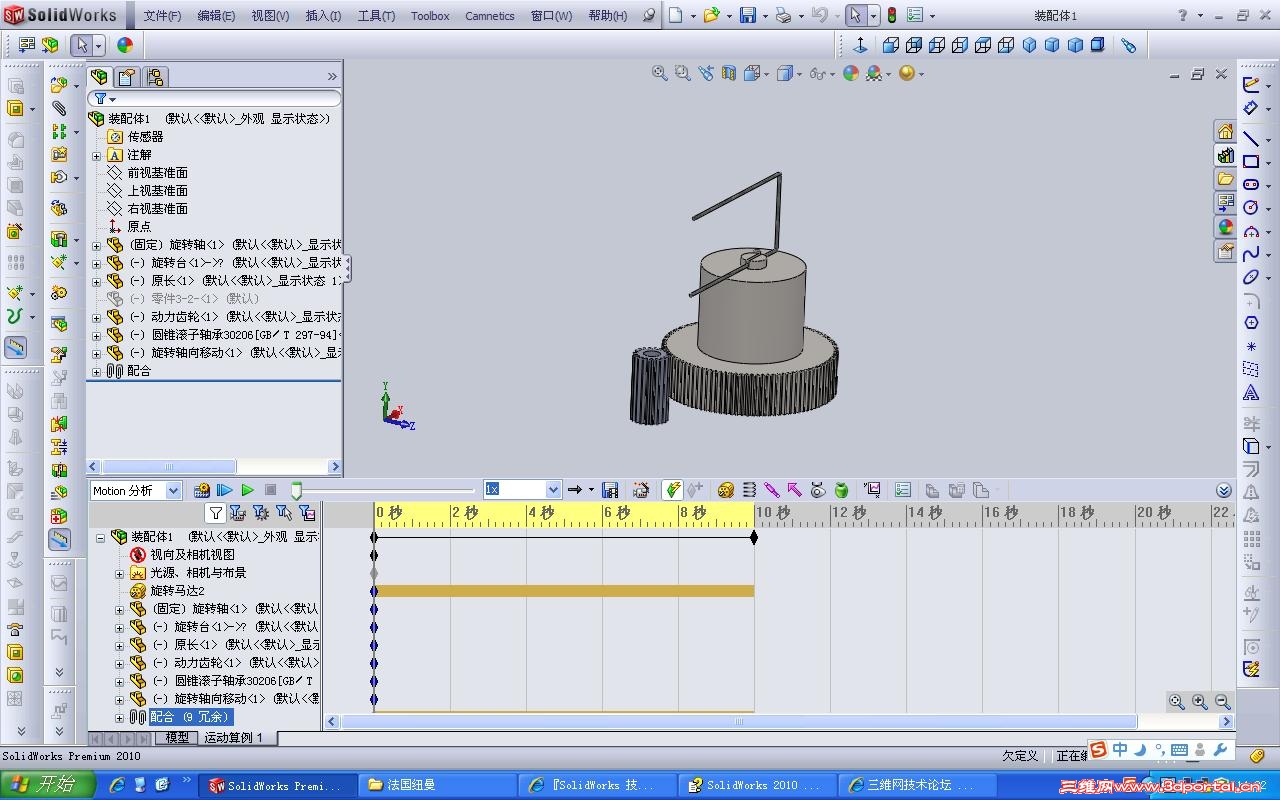Select 旋转马达2 in the motion tree
1280x800 pixels.
tap(177, 591)
